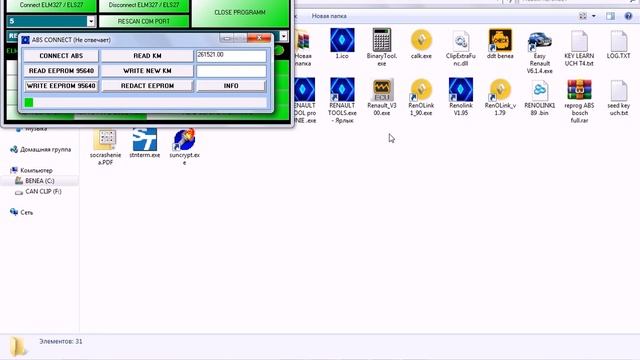This screenshot has height=360, width=640.
Task: Click Disconnect ELM327 / ELS27 button
Action: (144, 5)
